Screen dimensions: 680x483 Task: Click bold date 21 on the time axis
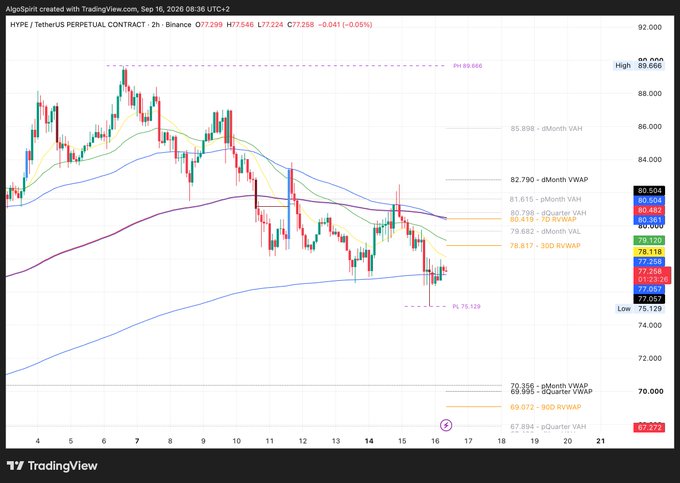(601, 441)
